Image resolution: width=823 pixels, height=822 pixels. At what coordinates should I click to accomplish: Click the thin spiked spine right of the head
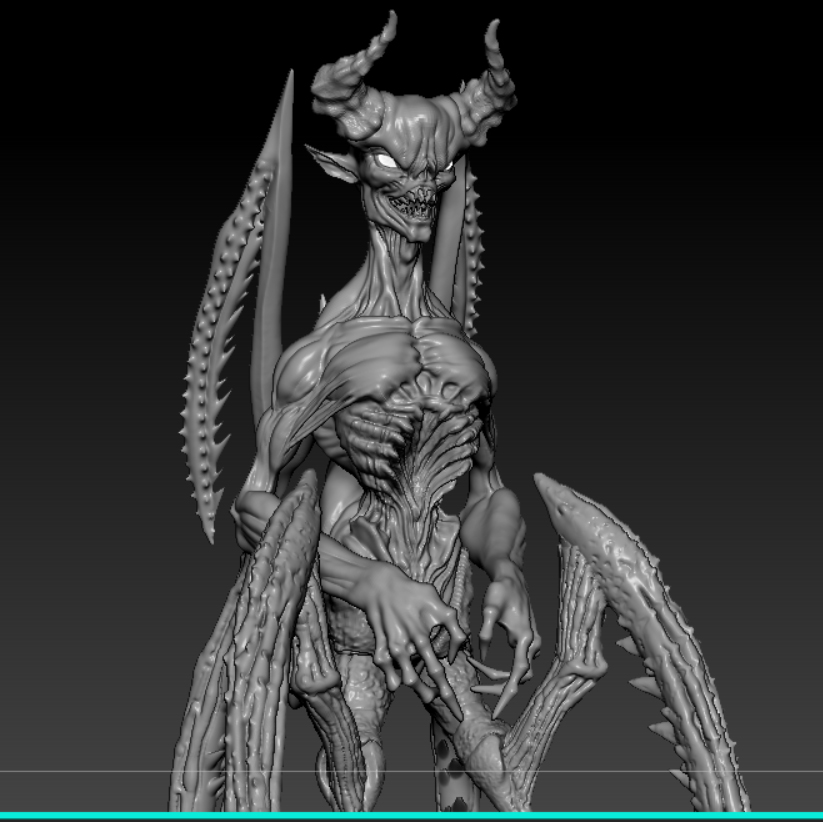(472, 252)
